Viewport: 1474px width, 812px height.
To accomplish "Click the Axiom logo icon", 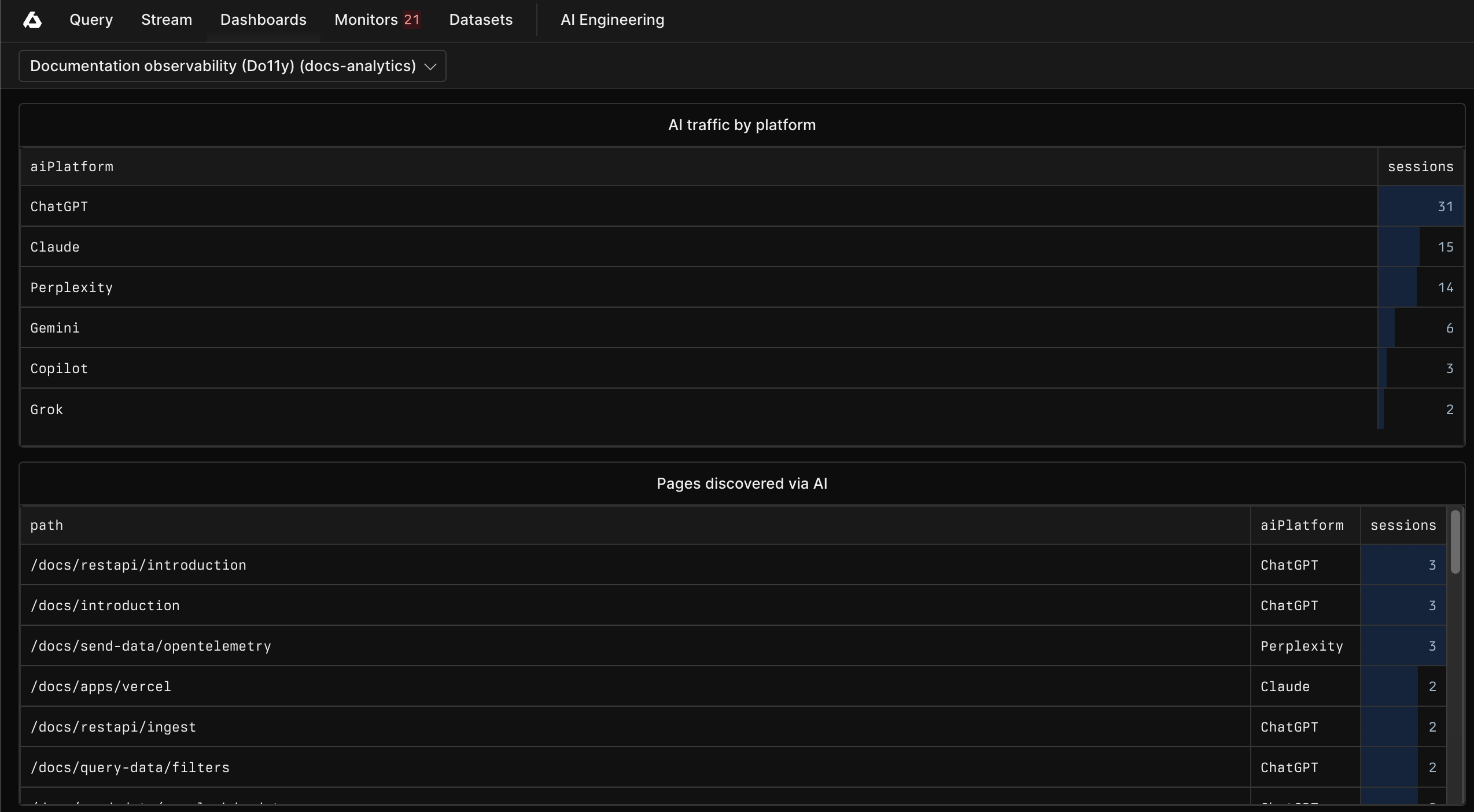I will tap(32, 20).
